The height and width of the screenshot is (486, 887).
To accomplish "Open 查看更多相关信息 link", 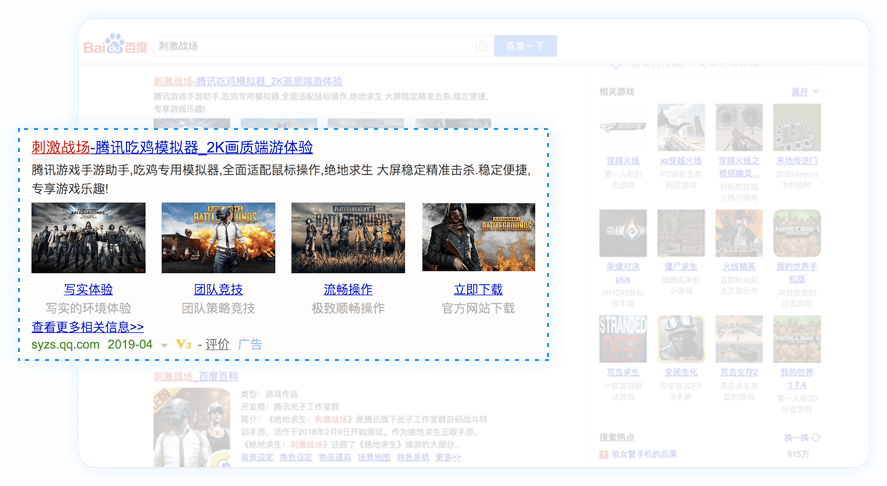I will (88, 327).
